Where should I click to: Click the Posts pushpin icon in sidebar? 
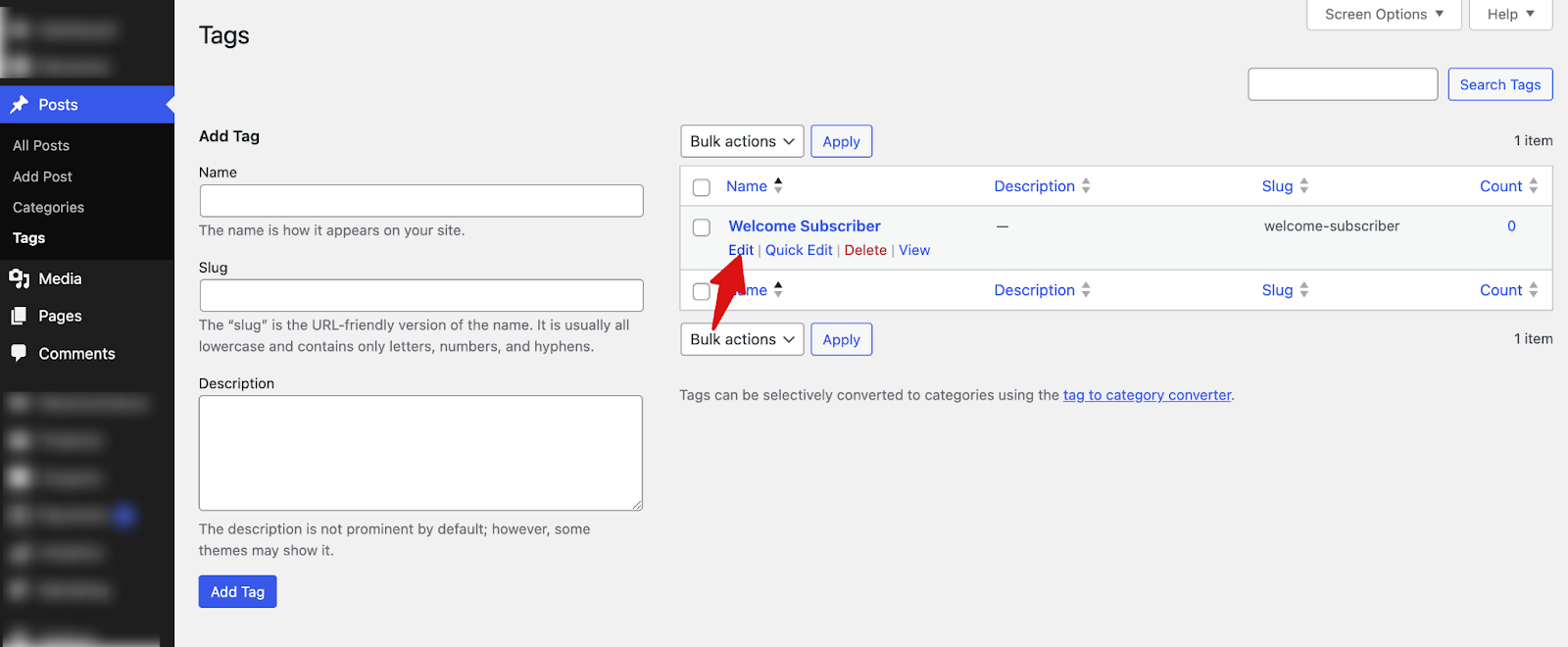click(19, 105)
